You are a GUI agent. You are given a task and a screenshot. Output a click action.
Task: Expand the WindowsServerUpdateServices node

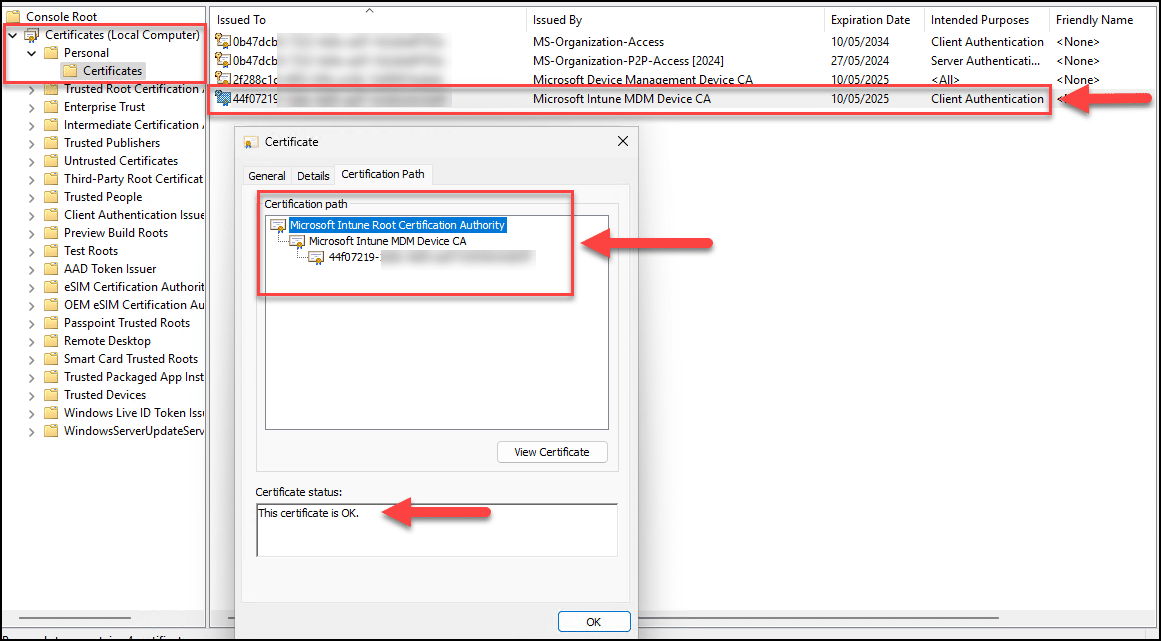click(31, 431)
